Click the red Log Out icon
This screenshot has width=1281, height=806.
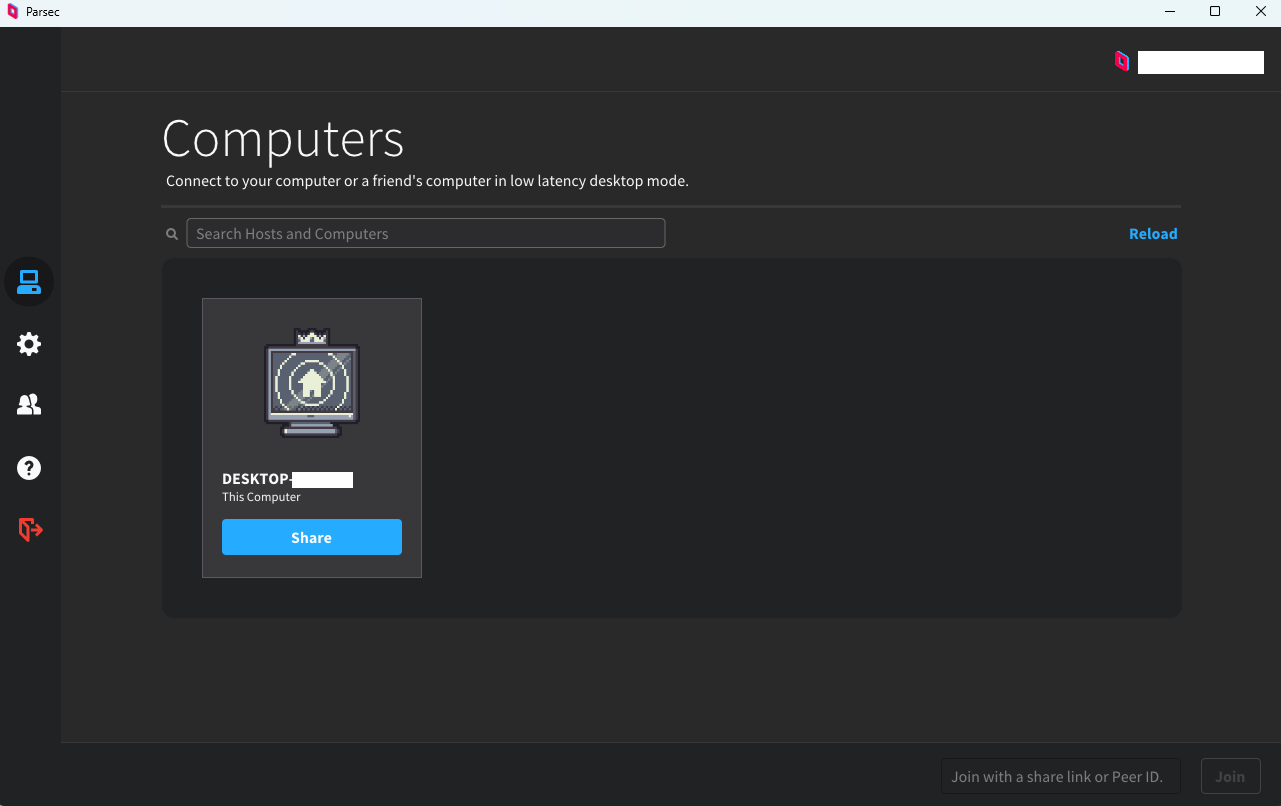coord(30,529)
